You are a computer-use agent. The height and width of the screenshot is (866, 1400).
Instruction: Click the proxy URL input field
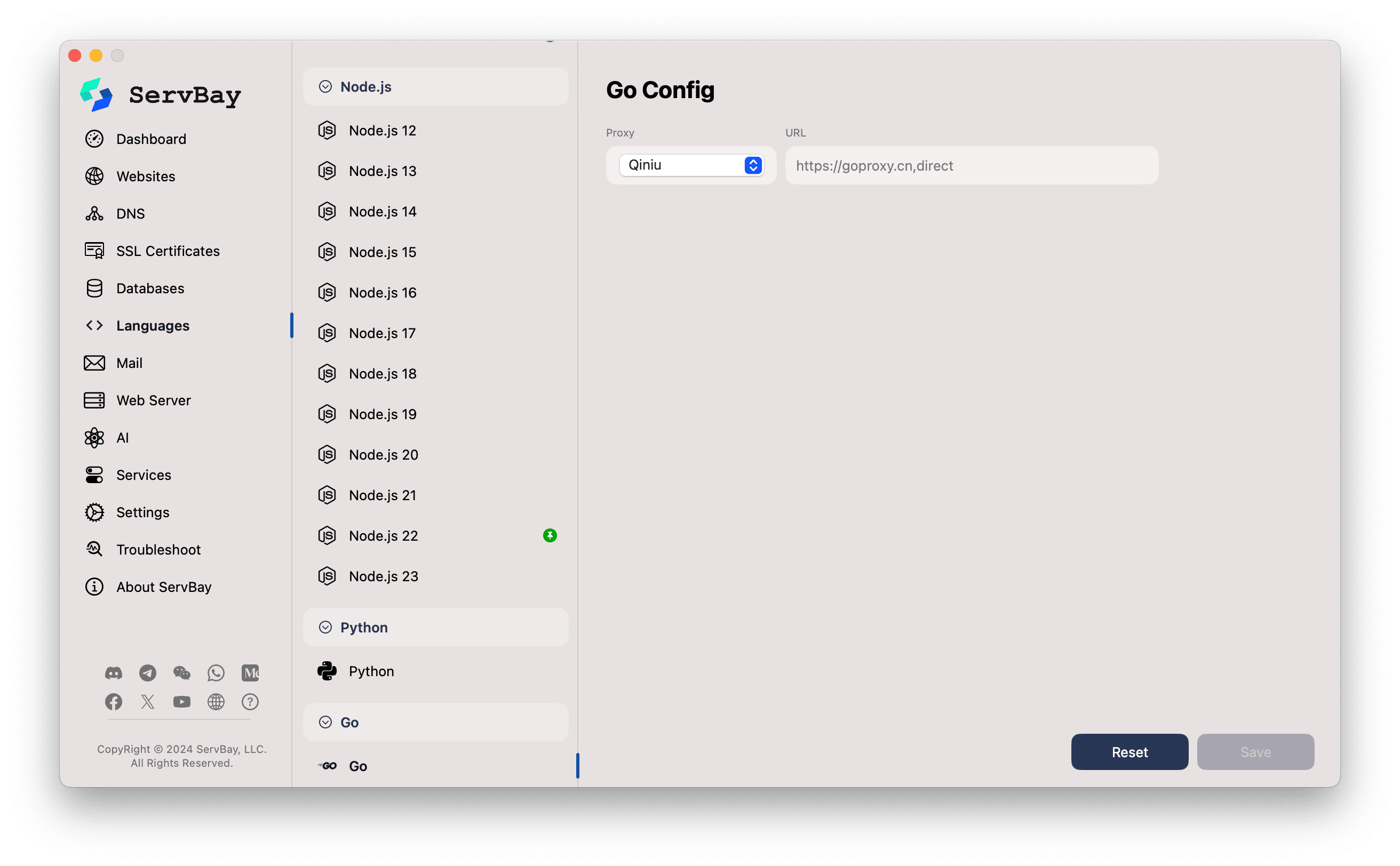[x=970, y=165]
